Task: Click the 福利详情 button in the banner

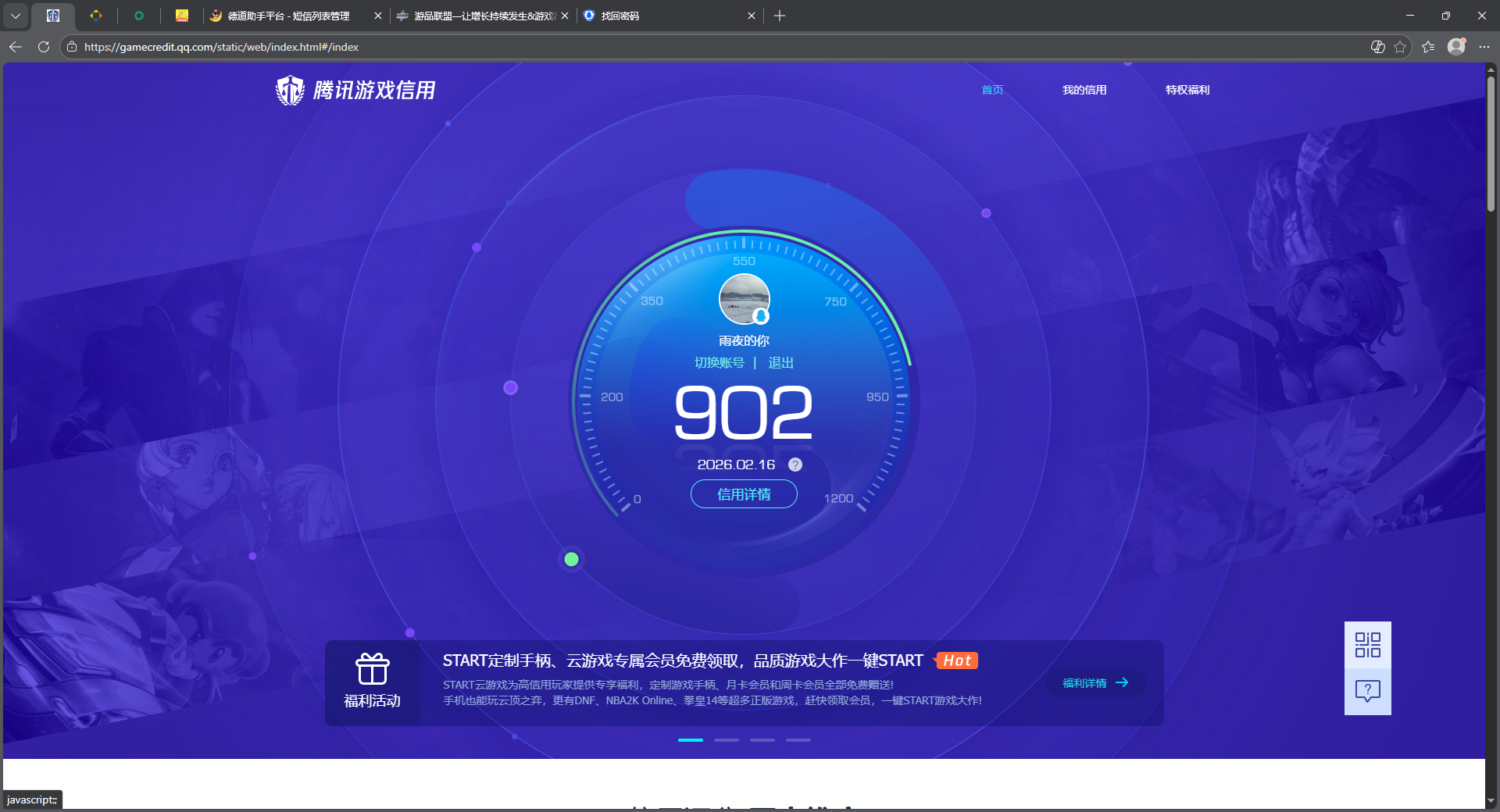Action: click(x=1094, y=683)
